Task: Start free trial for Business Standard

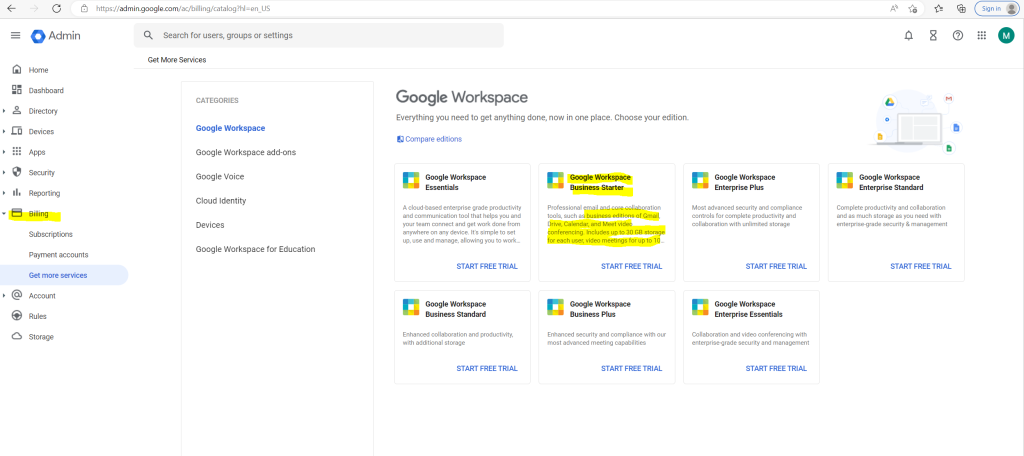Action: pos(487,368)
